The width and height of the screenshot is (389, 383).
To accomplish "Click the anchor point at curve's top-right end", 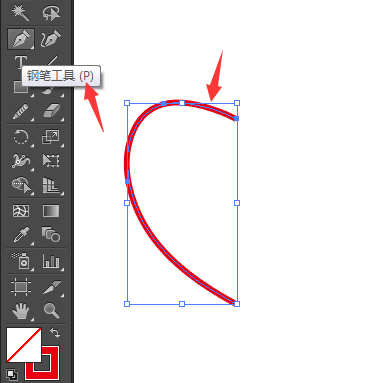I will 236,118.
